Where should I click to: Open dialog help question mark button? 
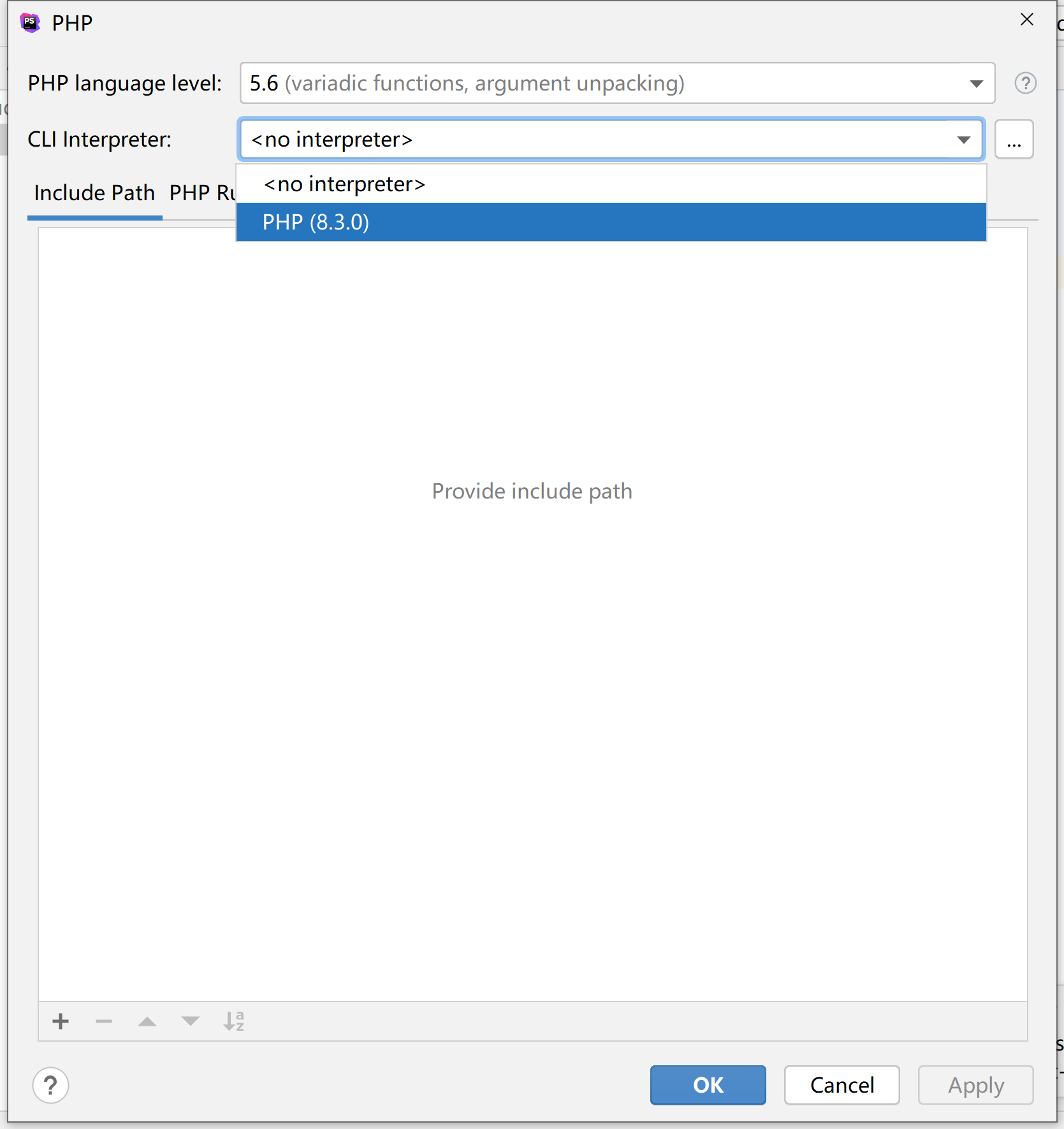[50, 1085]
